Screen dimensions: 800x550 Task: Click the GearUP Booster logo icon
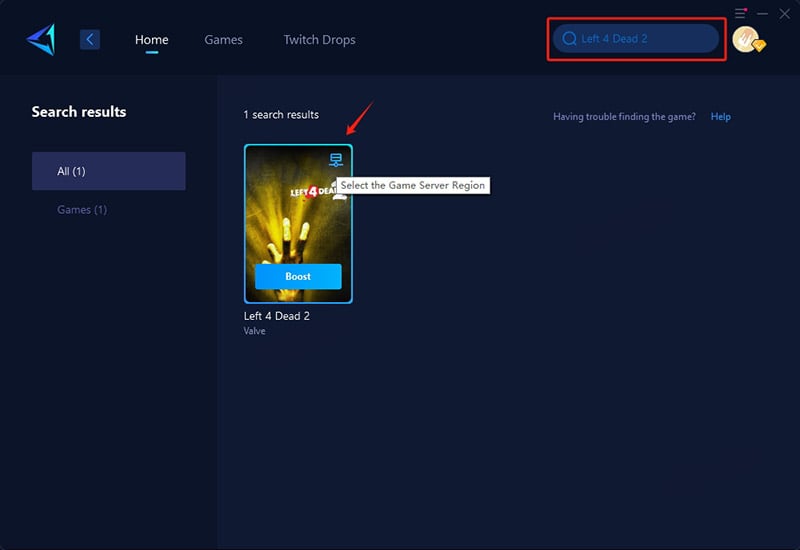(41, 39)
